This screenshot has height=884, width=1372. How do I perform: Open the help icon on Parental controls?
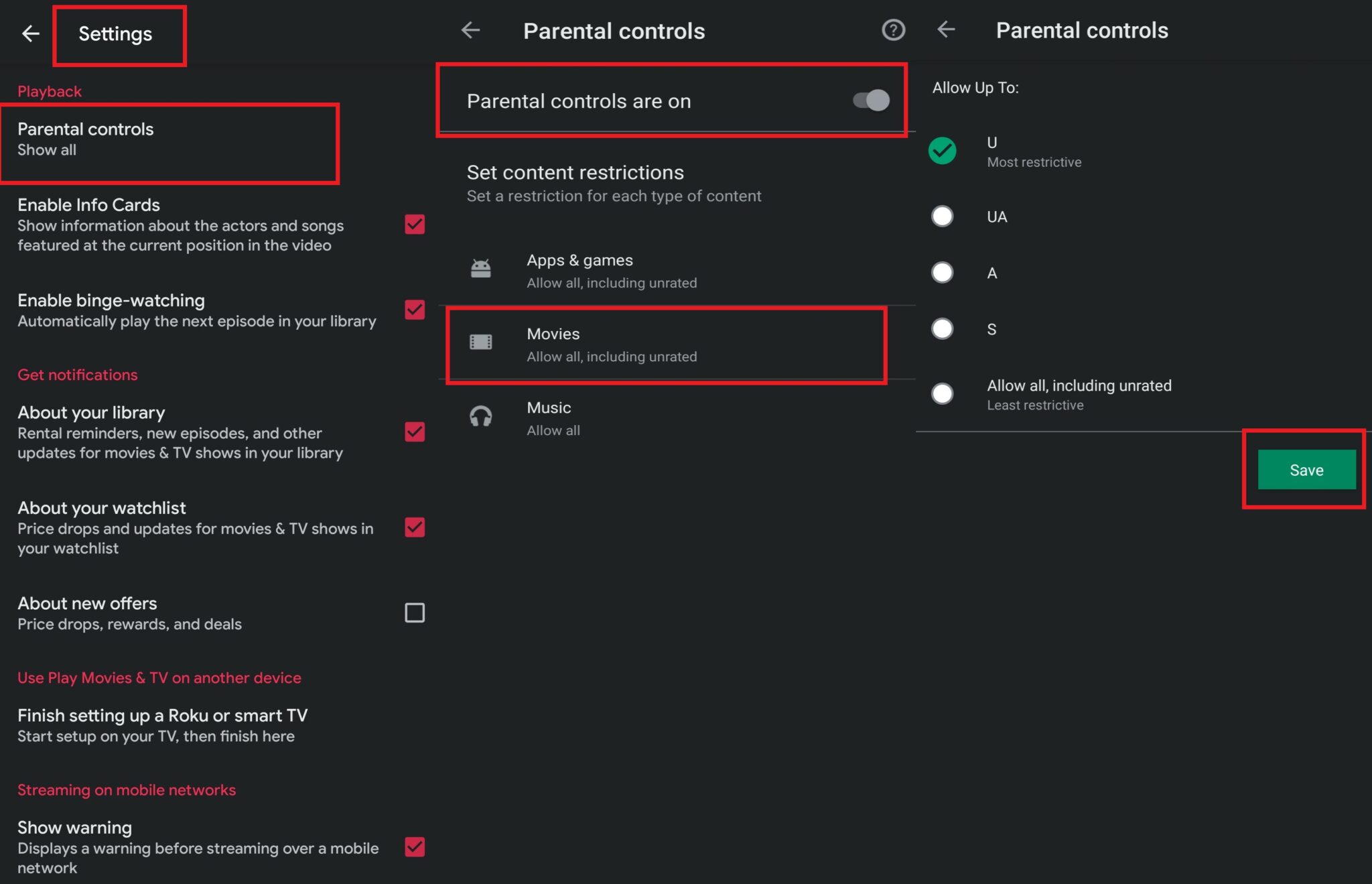894,30
